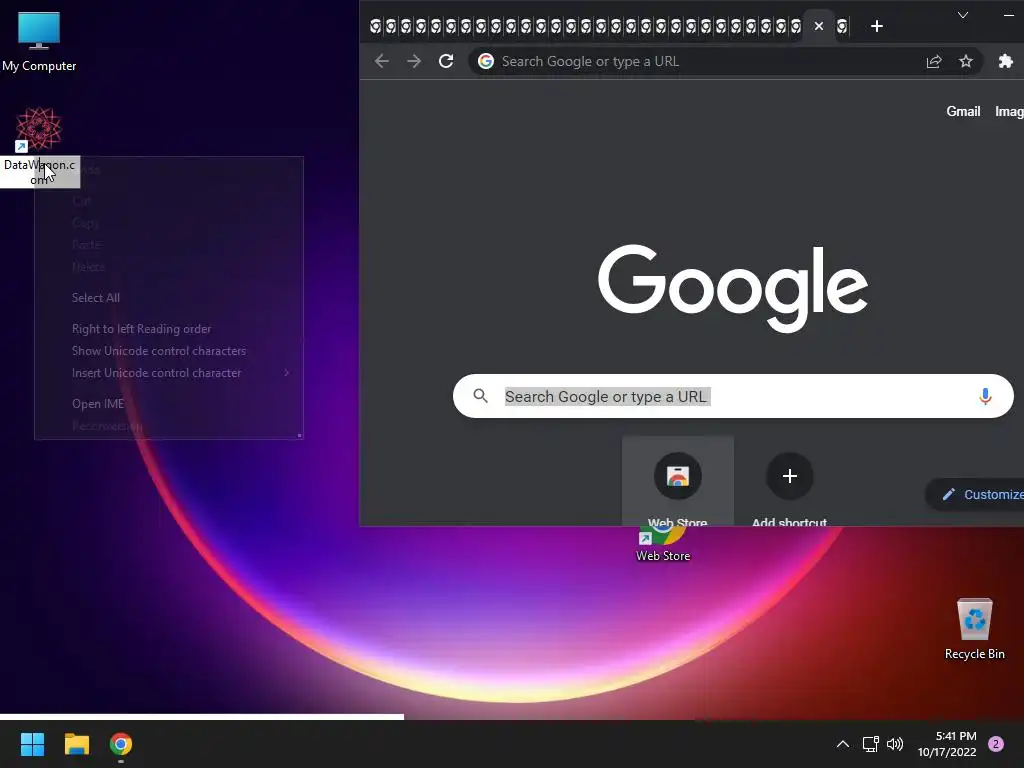Click the magnifier icon in the Google search box
This screenshot has height=768, width=1024.
pos(481,396)
